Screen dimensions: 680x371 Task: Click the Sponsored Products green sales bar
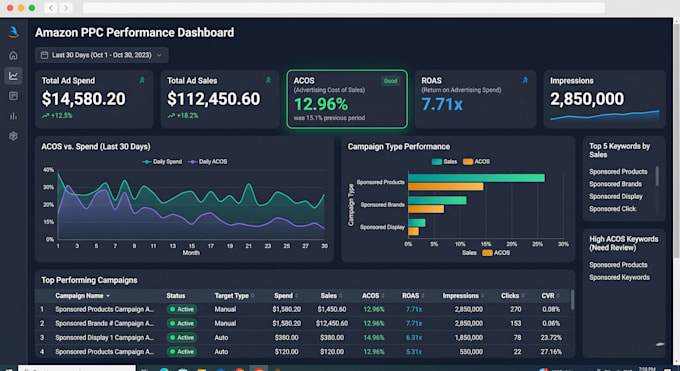476,178
